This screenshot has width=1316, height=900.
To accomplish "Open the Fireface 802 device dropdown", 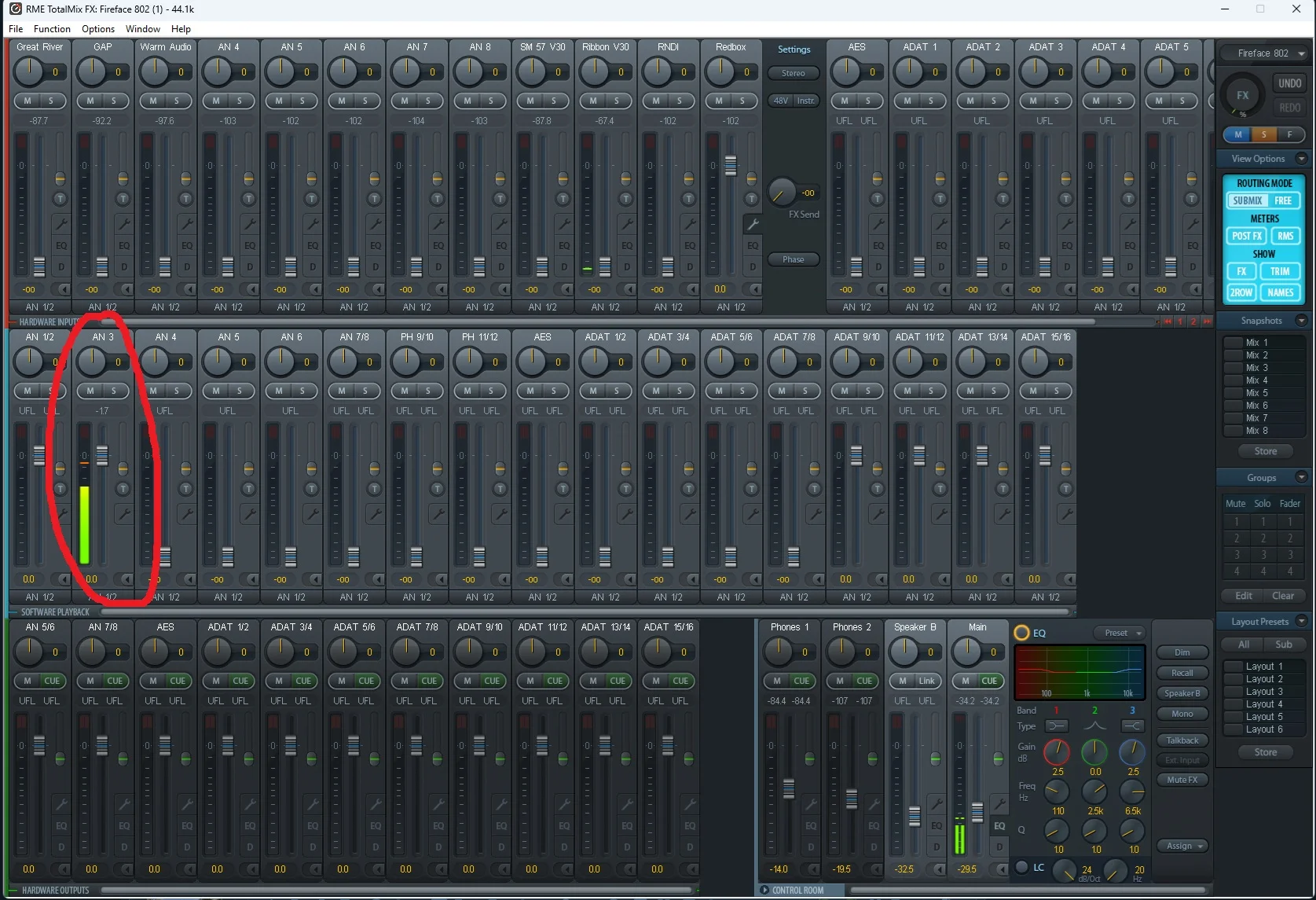I will pos(1264,53).
